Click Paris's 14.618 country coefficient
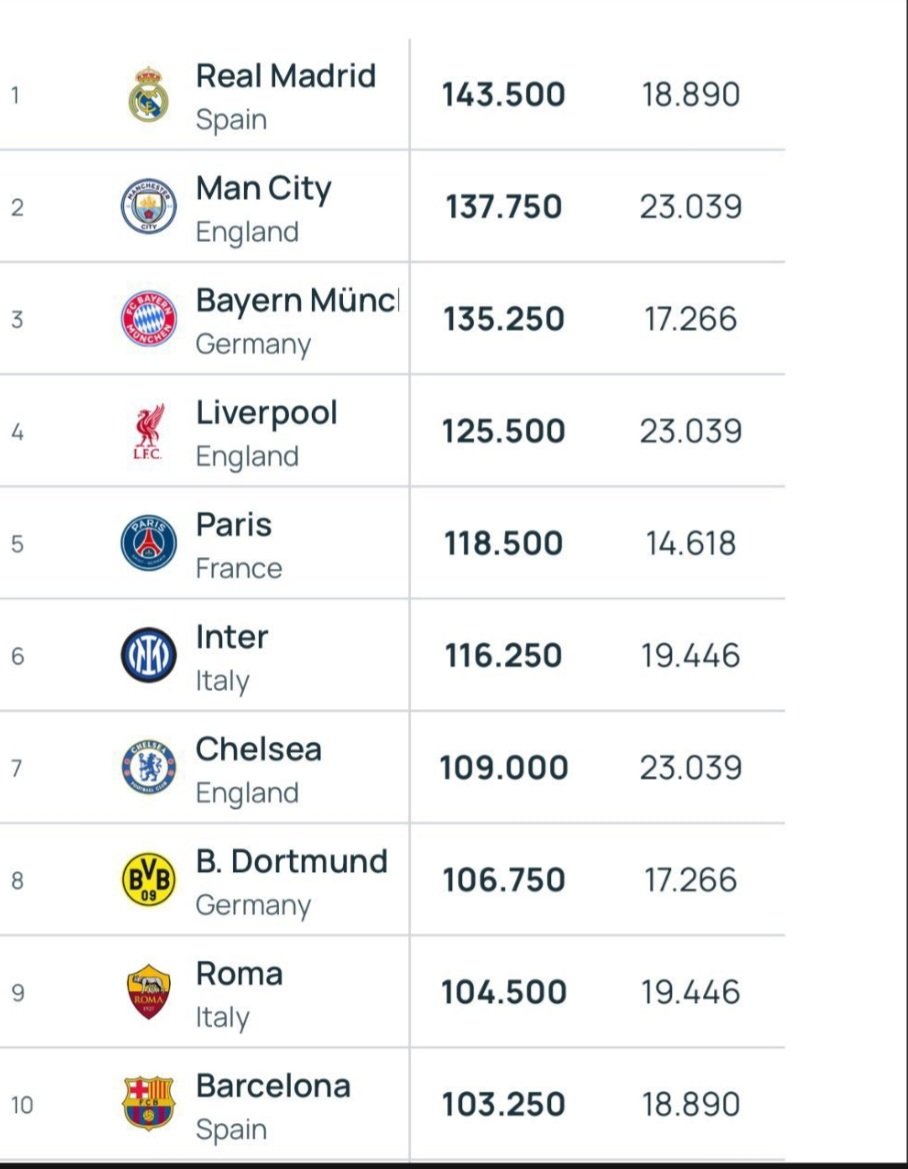Viewport: 908px width, 1169px height. [690, 544]
